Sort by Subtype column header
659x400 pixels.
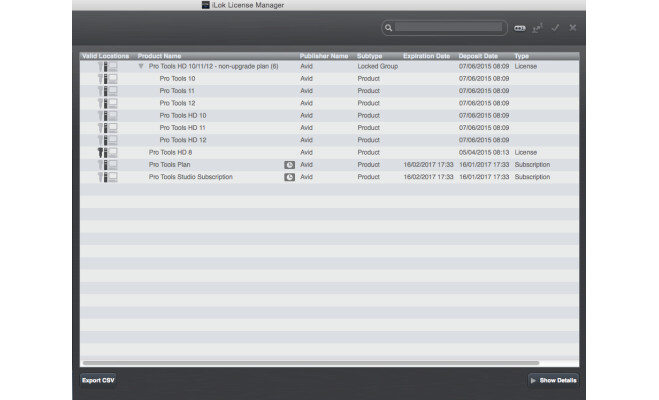[x=369, y=56]
